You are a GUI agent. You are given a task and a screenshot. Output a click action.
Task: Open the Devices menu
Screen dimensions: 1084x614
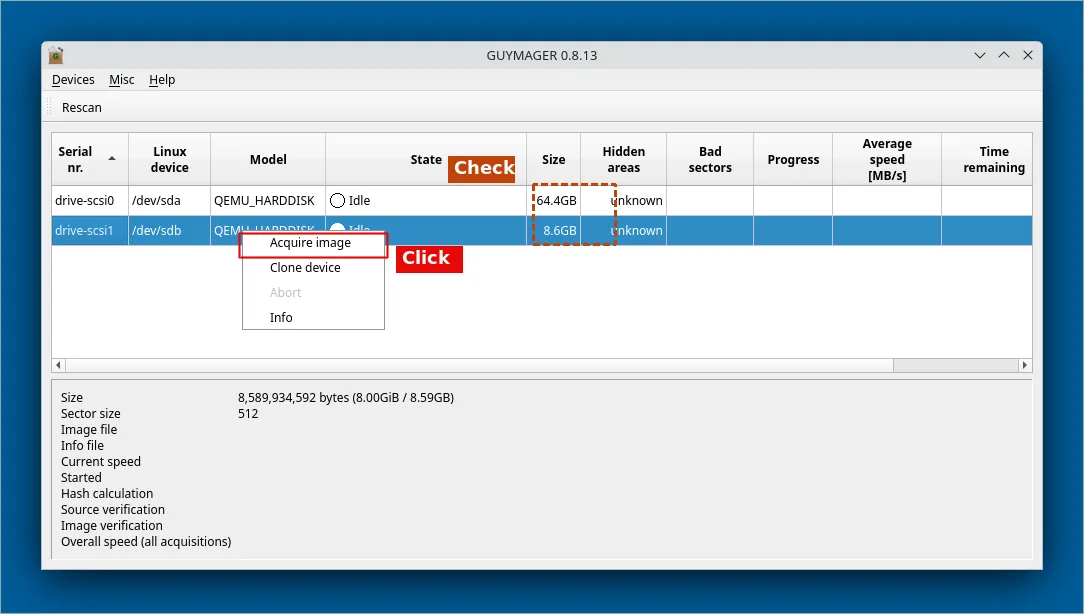[73, 80]
